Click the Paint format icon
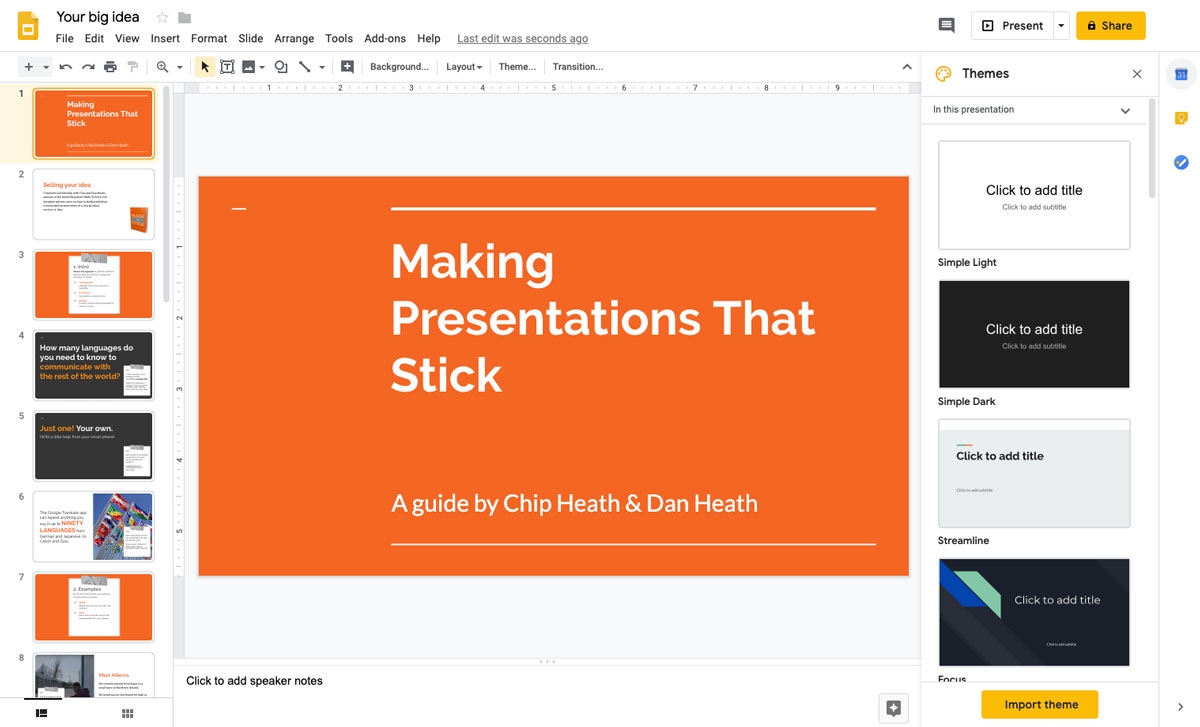The image size is (1200, 727). [x=131, y=66]
